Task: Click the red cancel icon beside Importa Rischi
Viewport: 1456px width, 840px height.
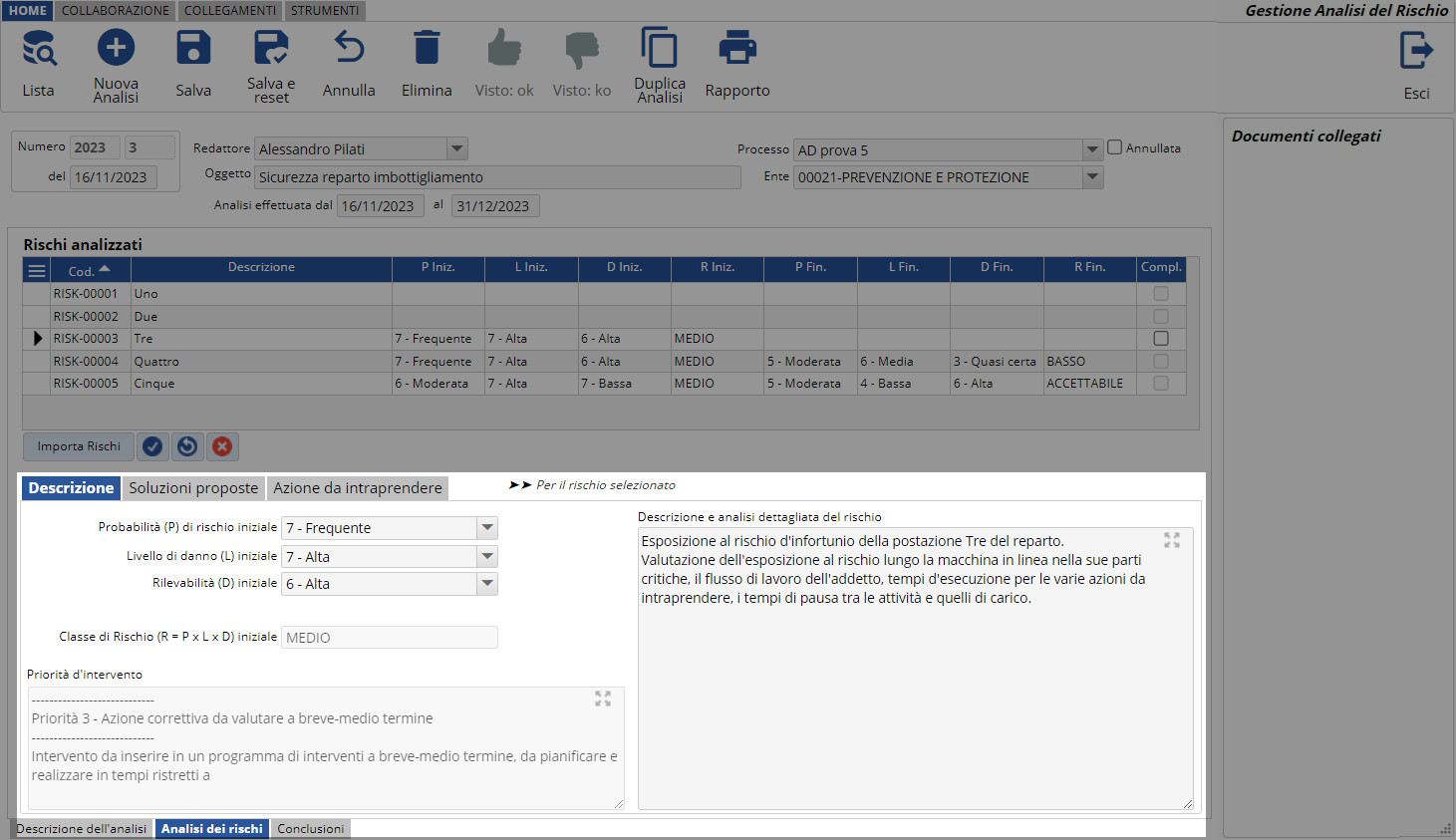Action: click(222, 446)
